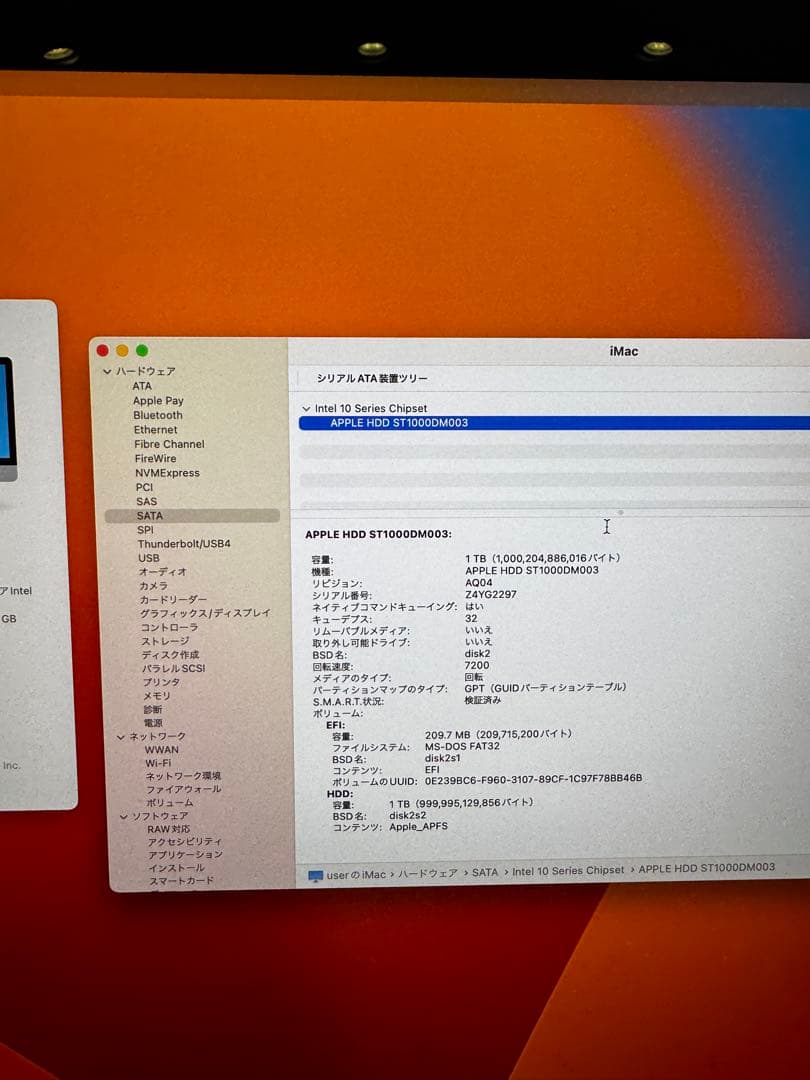The image size is (810, 1080).
Task: Select ネットワーク環境 in sidebar
Action: [183, 776]
